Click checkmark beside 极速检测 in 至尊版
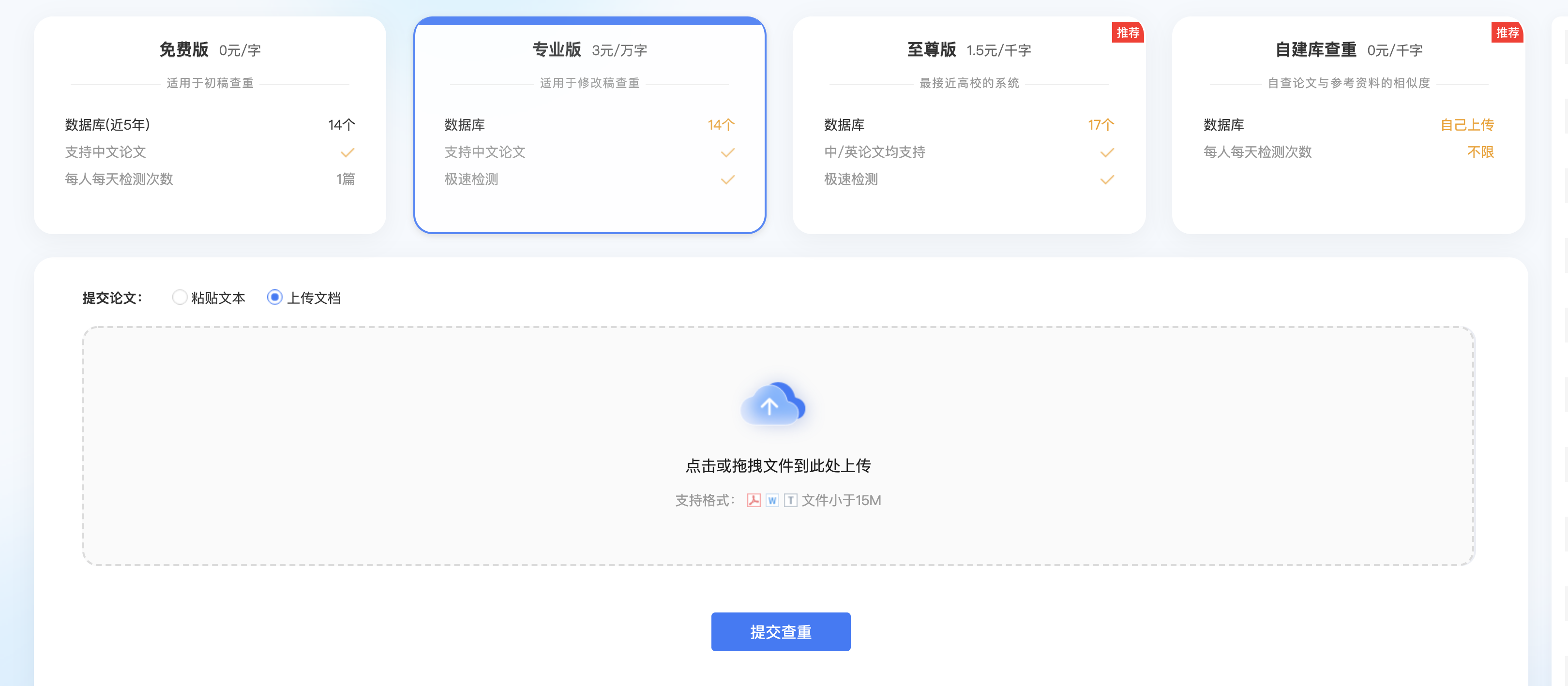This screenshot has height=686, width=1568. 1107,179
